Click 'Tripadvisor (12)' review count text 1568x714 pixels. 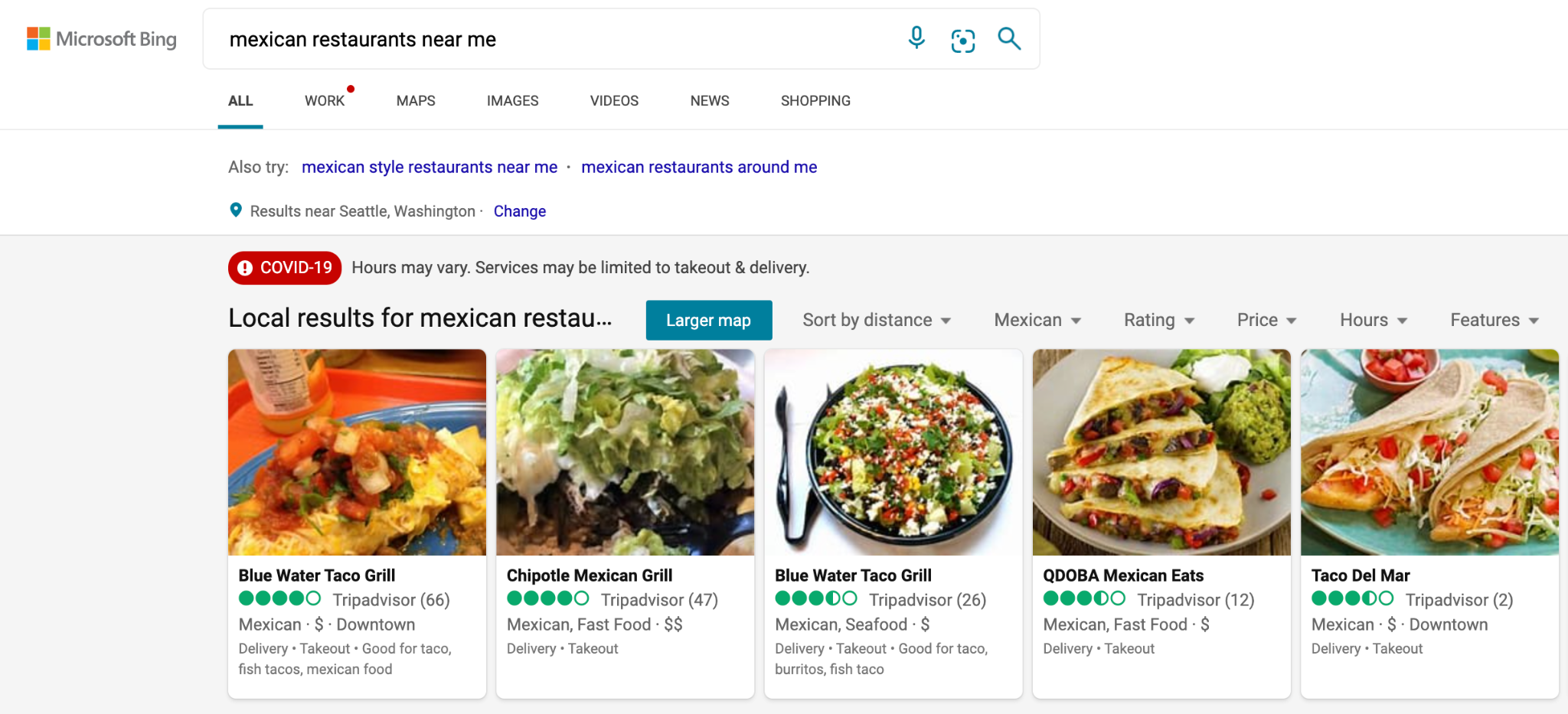click(x=1196, y=600)
